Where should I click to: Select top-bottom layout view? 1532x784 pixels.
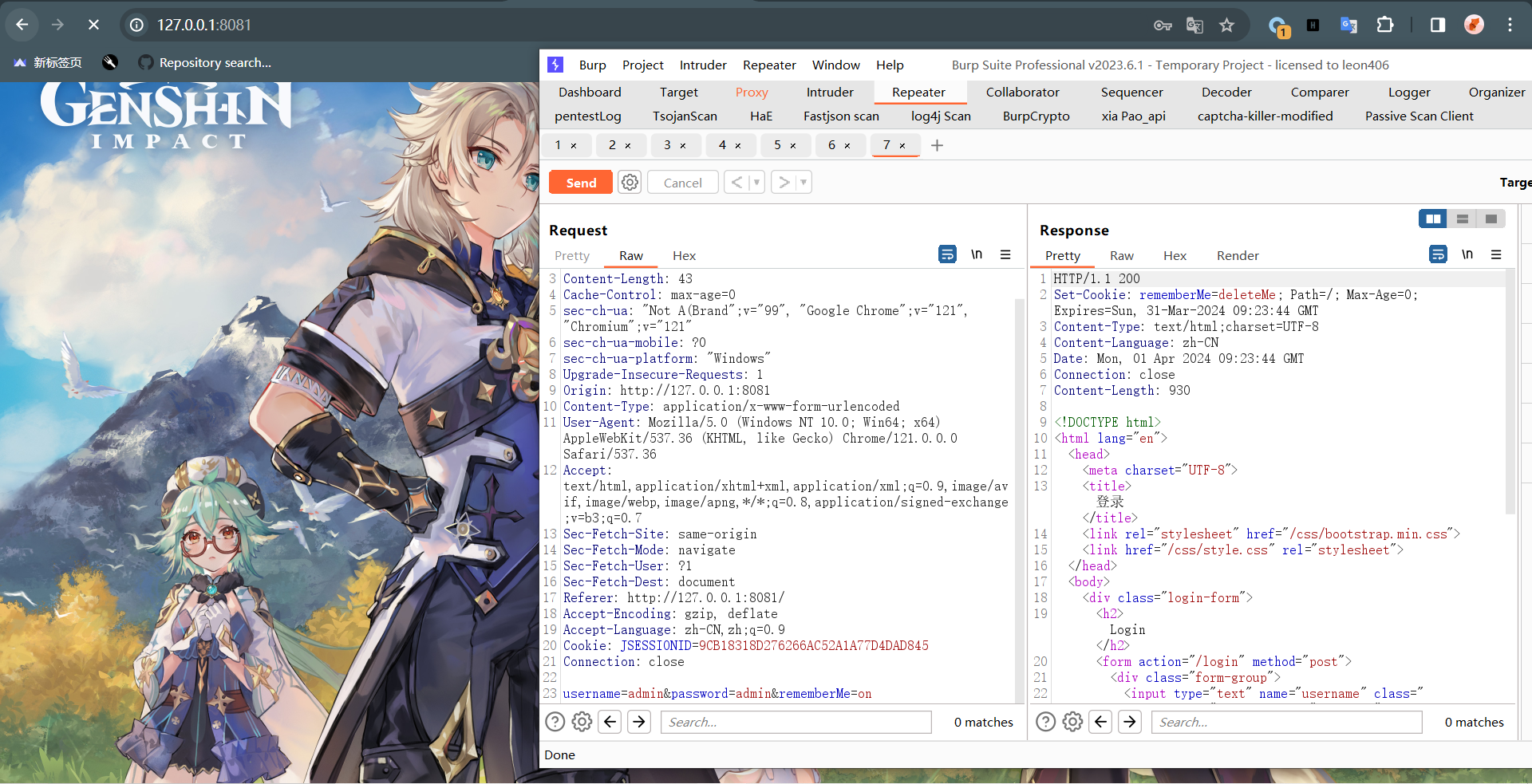coord(1462,219)
